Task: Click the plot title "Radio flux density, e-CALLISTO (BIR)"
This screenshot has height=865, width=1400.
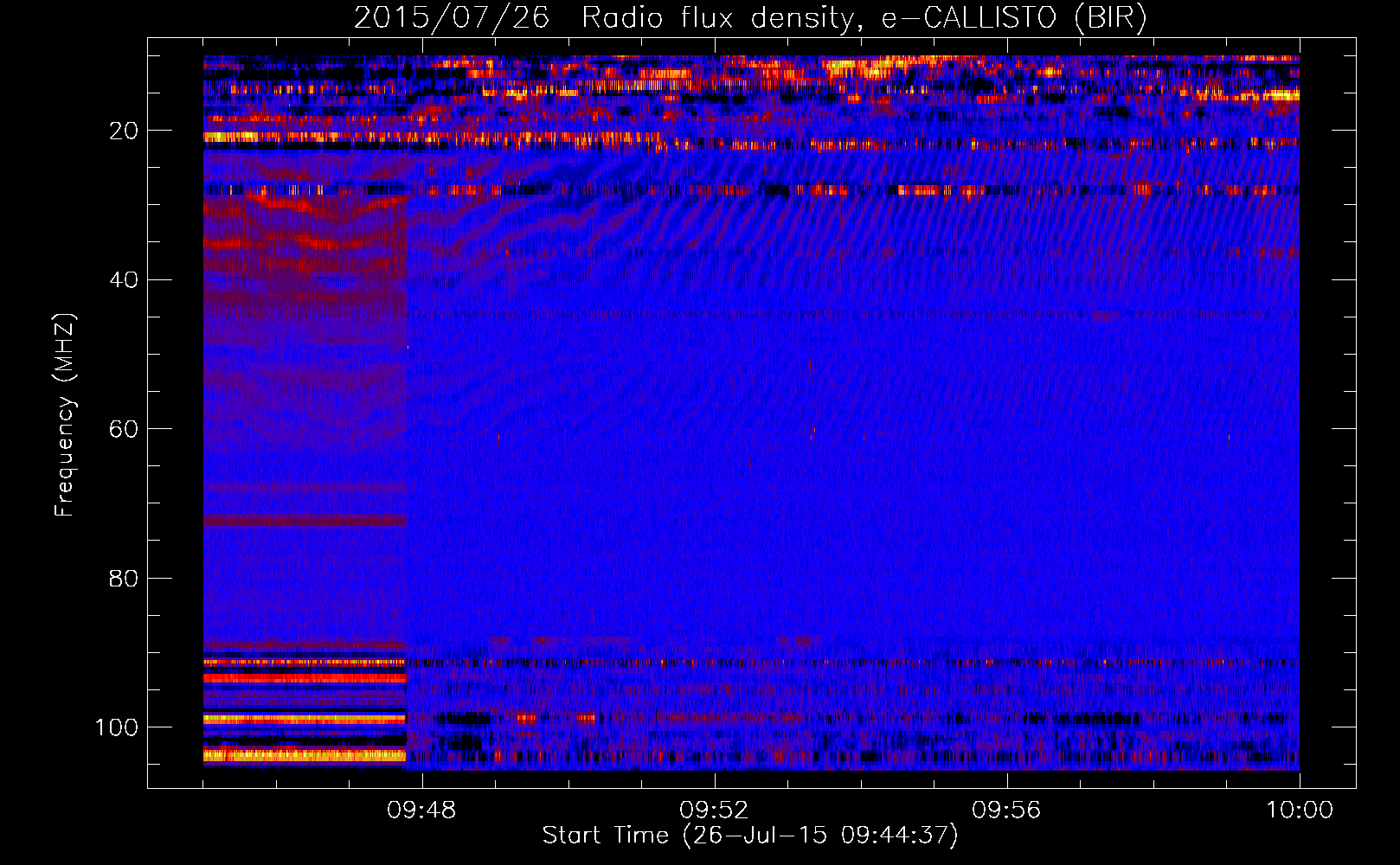Action: 864,18
